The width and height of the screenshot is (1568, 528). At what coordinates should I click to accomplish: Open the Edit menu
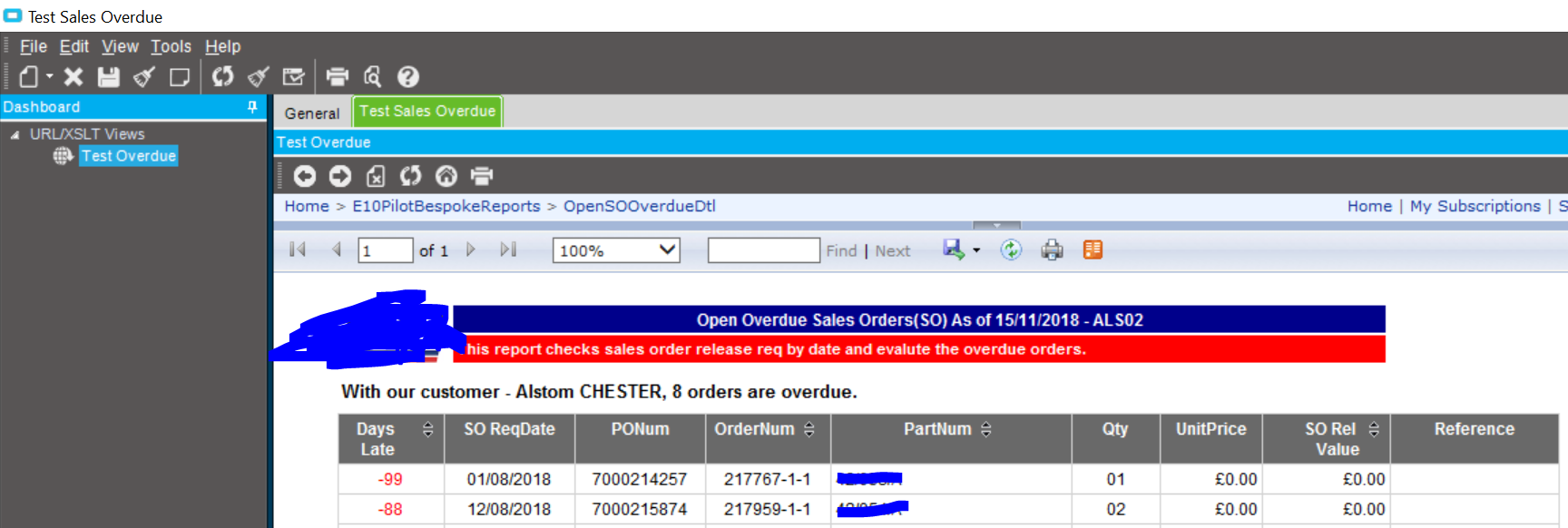coord(74,46)
